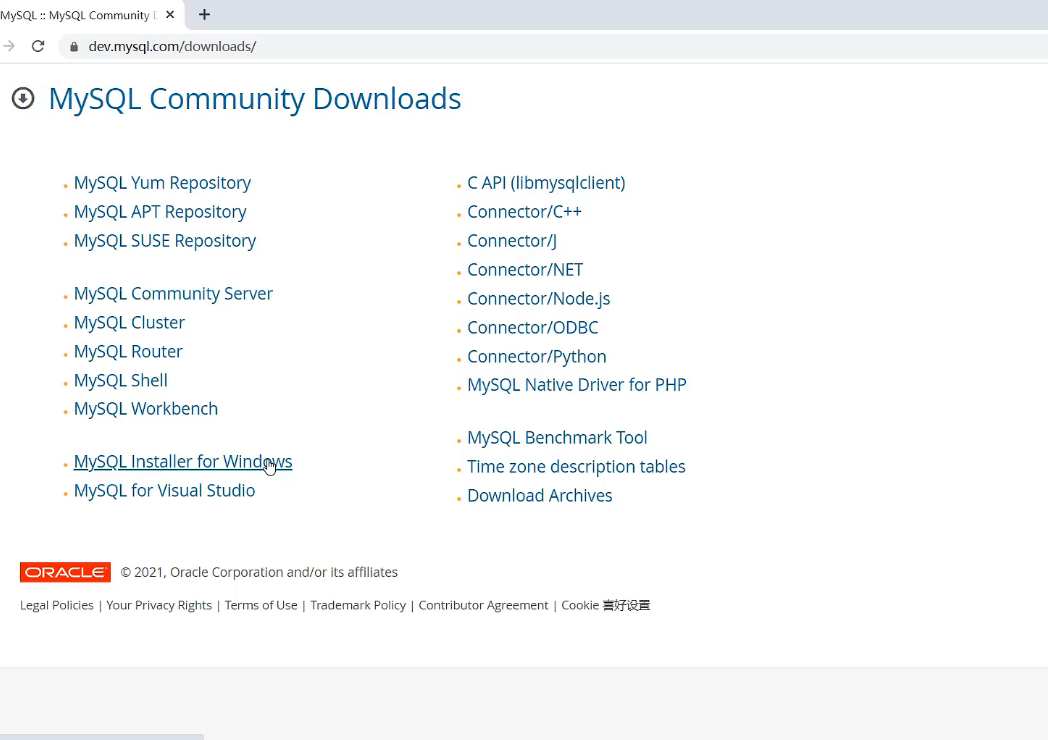This screenshot has width=1048, height=740.
Task: Open MySQL Shell link
Action: (120, 380)
